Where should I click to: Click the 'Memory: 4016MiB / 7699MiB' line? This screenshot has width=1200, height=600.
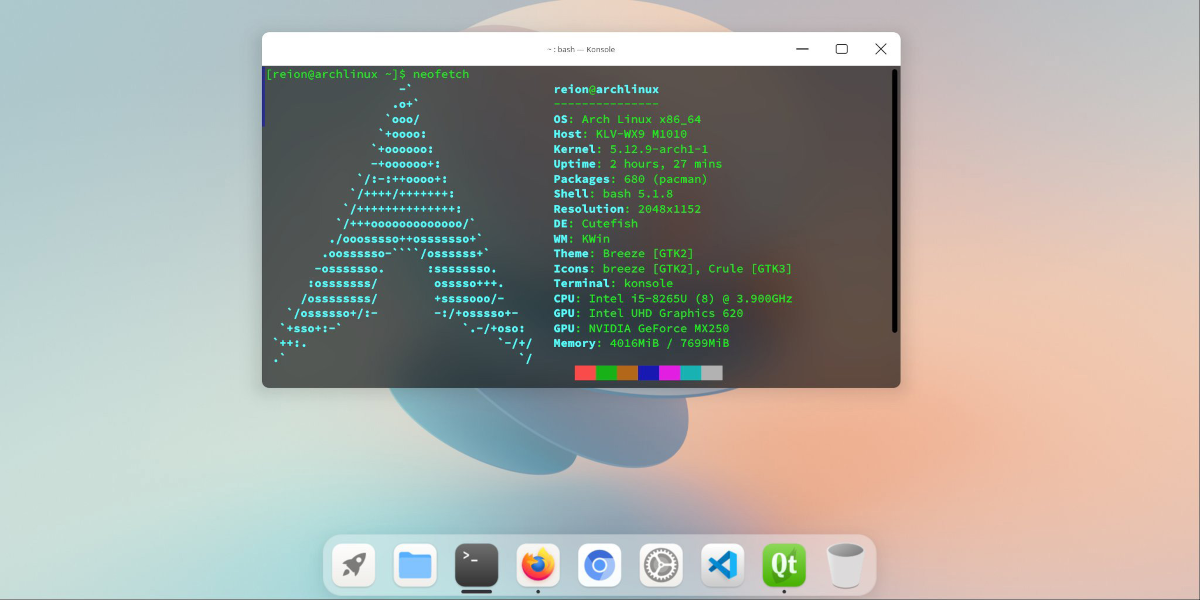pos(641,344)
